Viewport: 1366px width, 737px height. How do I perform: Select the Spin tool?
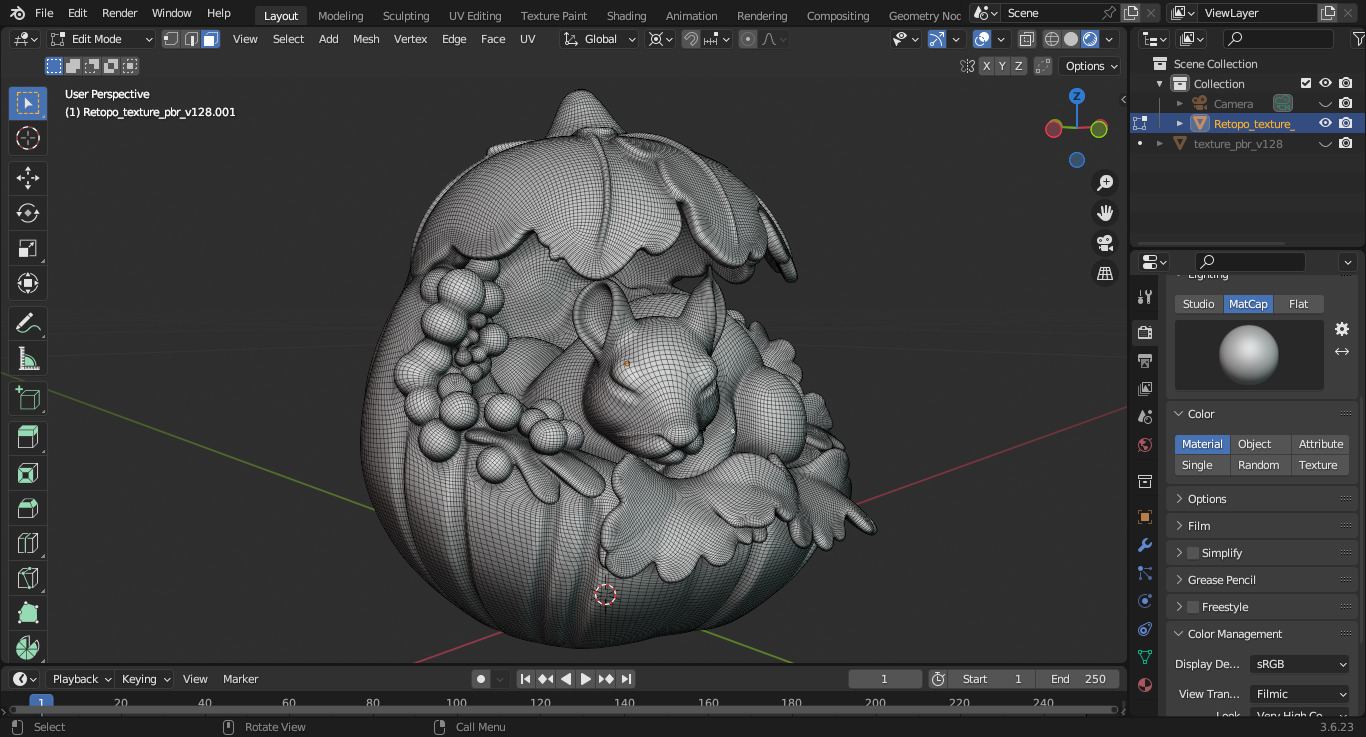(x=28, y=647)
